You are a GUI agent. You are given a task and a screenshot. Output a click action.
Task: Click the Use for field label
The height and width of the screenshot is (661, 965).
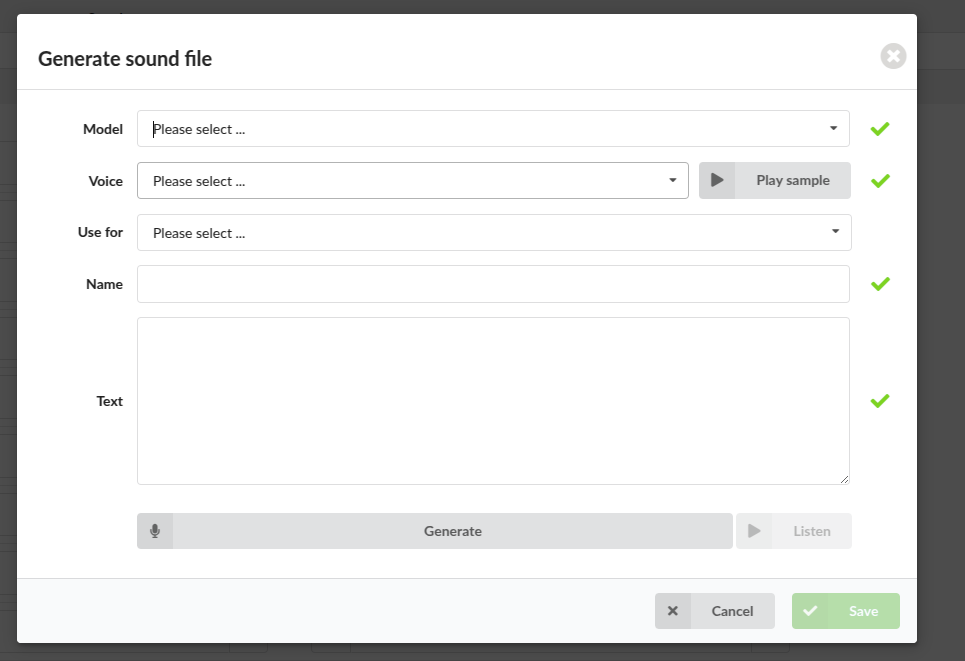[100, 232]
